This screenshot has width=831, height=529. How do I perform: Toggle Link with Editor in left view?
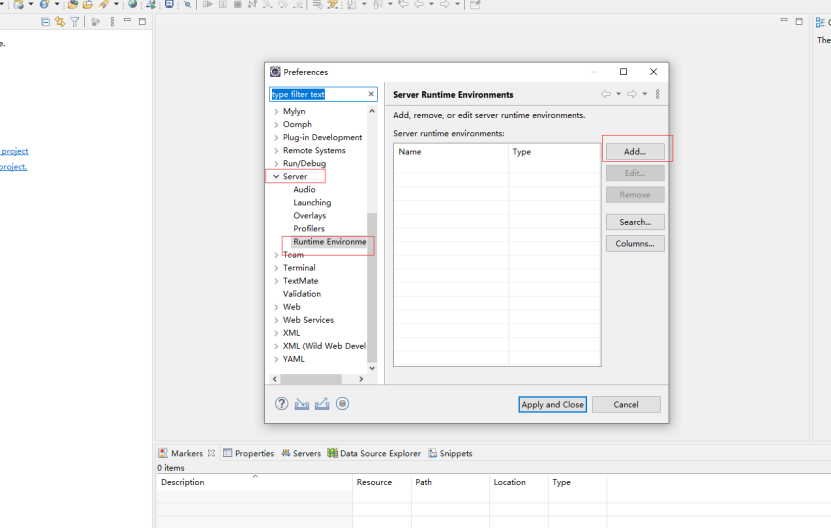60,22
